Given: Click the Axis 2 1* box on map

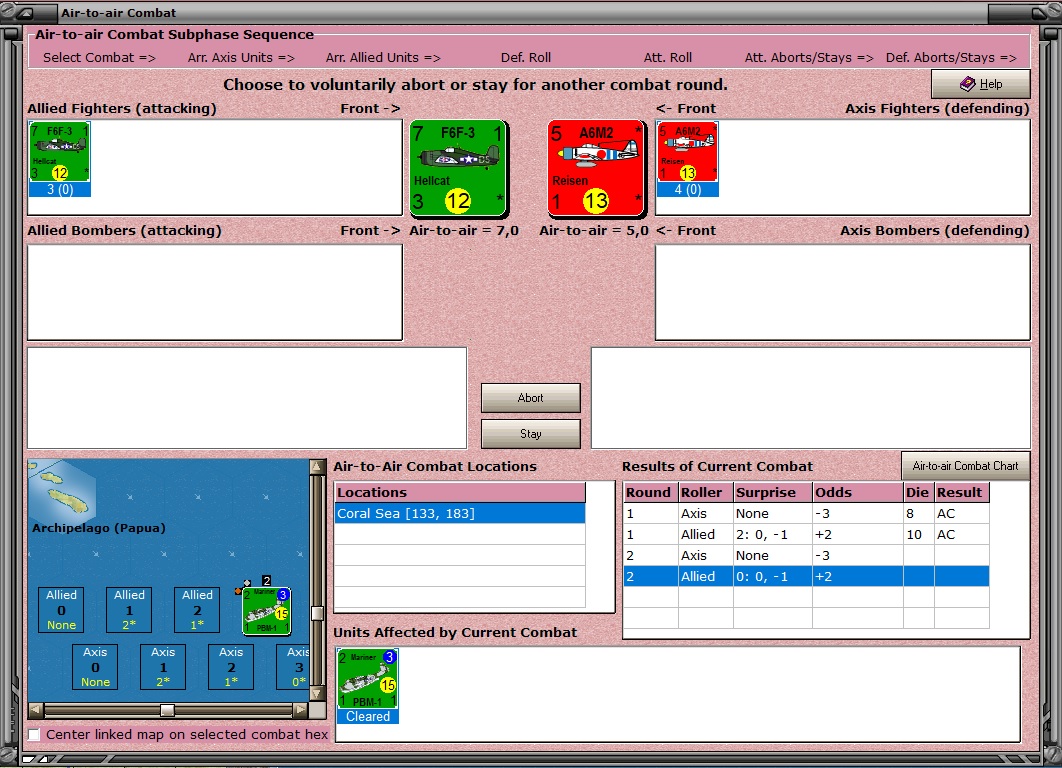Looking at the screenshot, I should click(231, 666).
